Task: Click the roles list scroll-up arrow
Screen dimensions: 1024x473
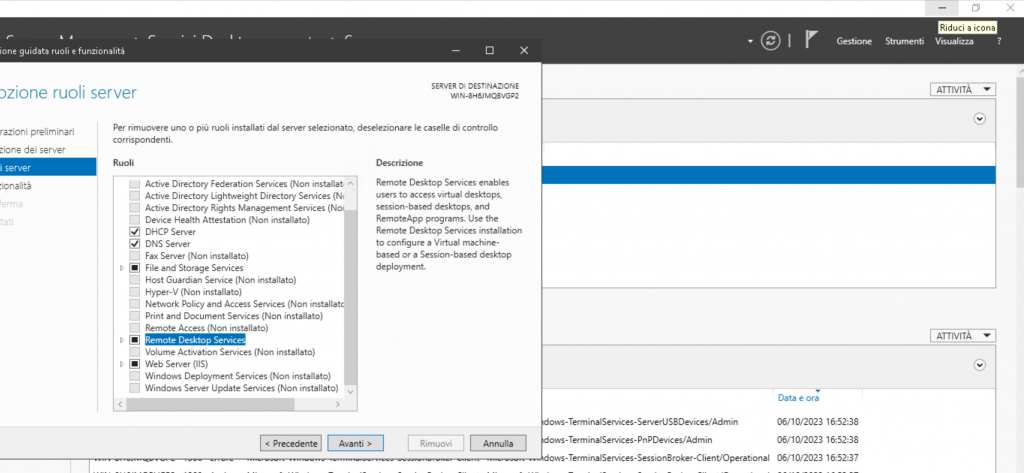Action: pyautogui.click(x=350, y=183)
